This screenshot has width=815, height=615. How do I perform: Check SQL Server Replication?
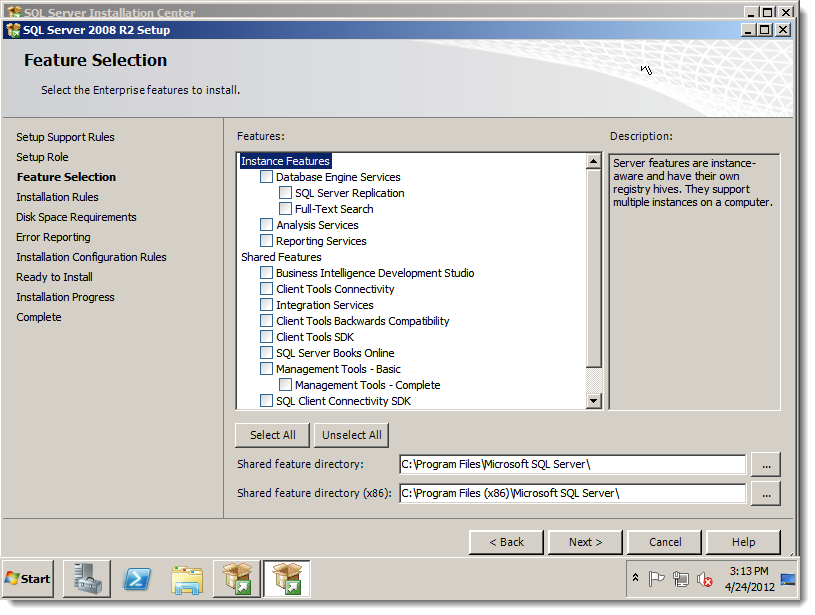pyautogui.click(x=285, y=193)
